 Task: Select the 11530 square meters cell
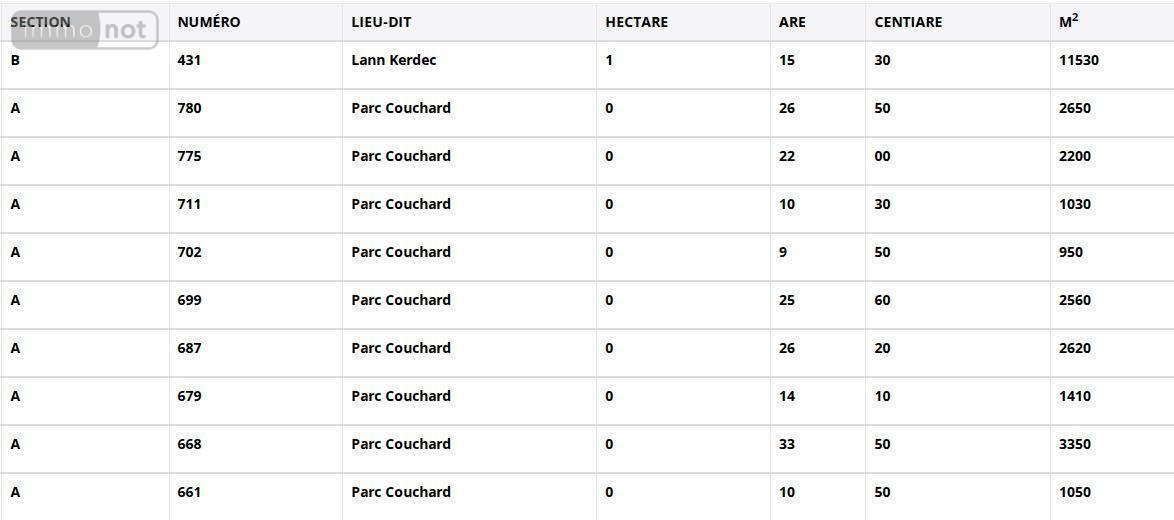[1078, 60]
